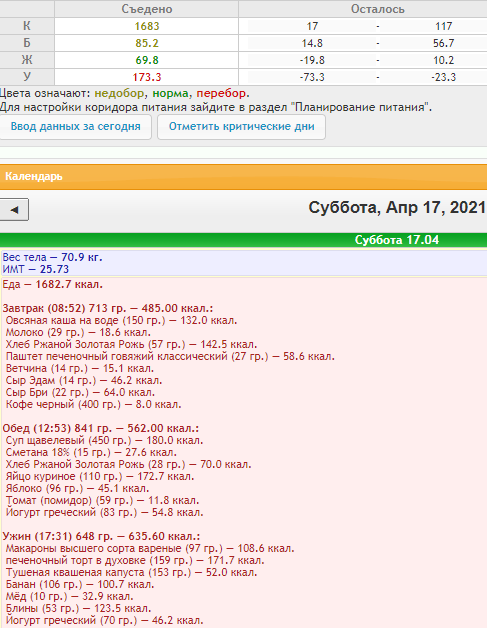This screenshot has height=628, width=487.
Task: Click the green Суббота 17.04 day bar
Action: coord(244,240)
